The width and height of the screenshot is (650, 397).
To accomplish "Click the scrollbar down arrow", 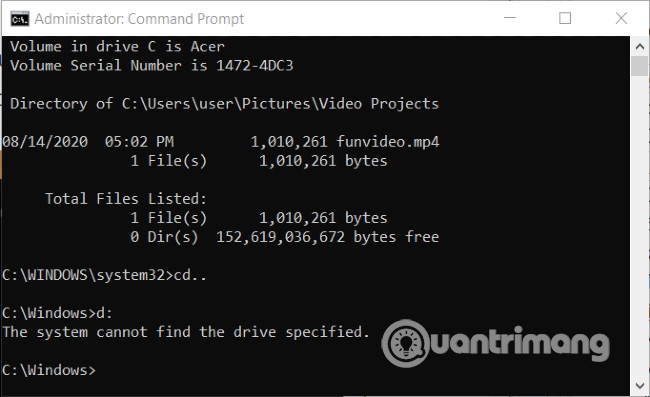I will tap(639, 385).
